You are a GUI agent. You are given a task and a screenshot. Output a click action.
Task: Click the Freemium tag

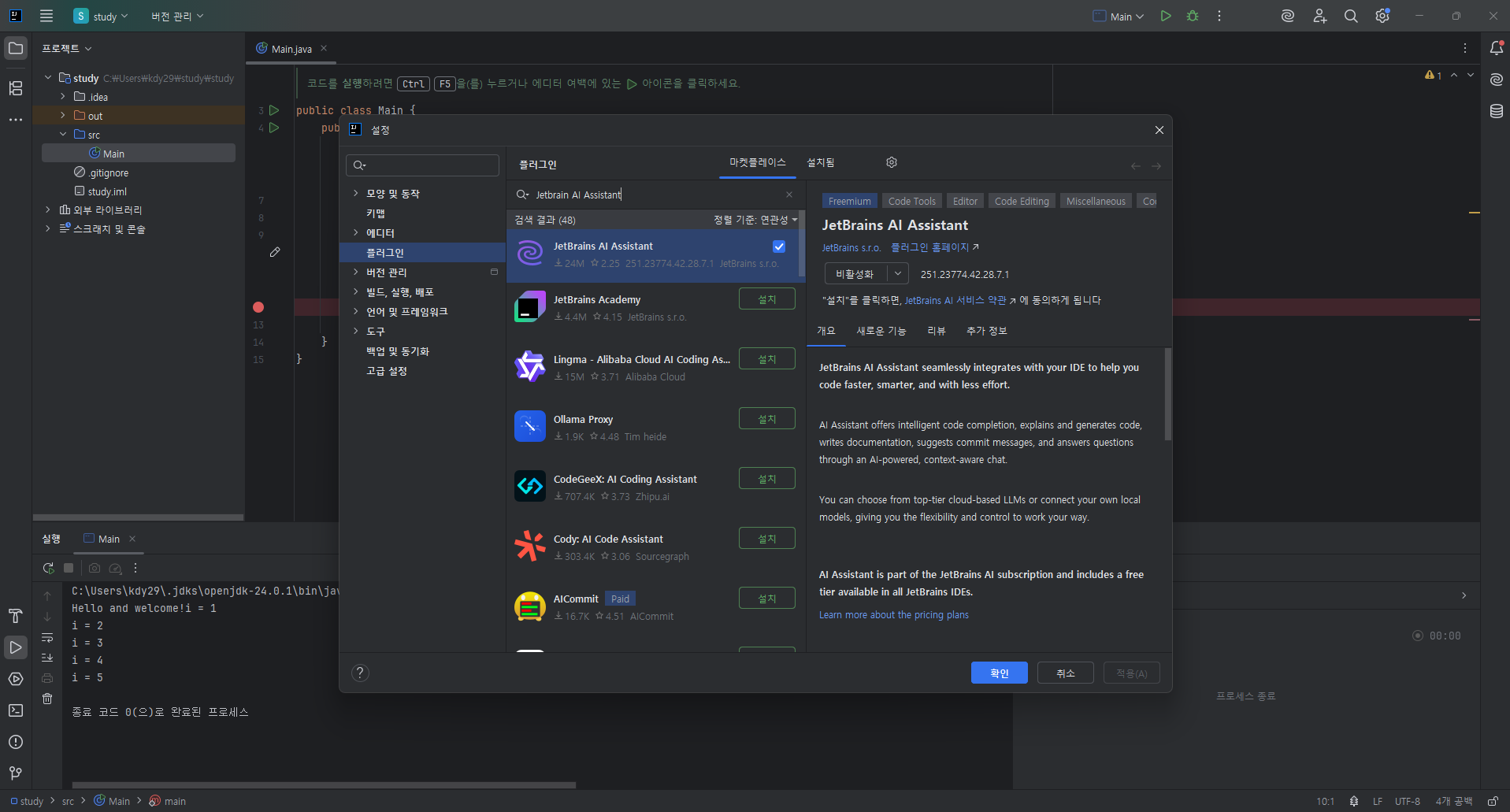click(x=850, y=202)
